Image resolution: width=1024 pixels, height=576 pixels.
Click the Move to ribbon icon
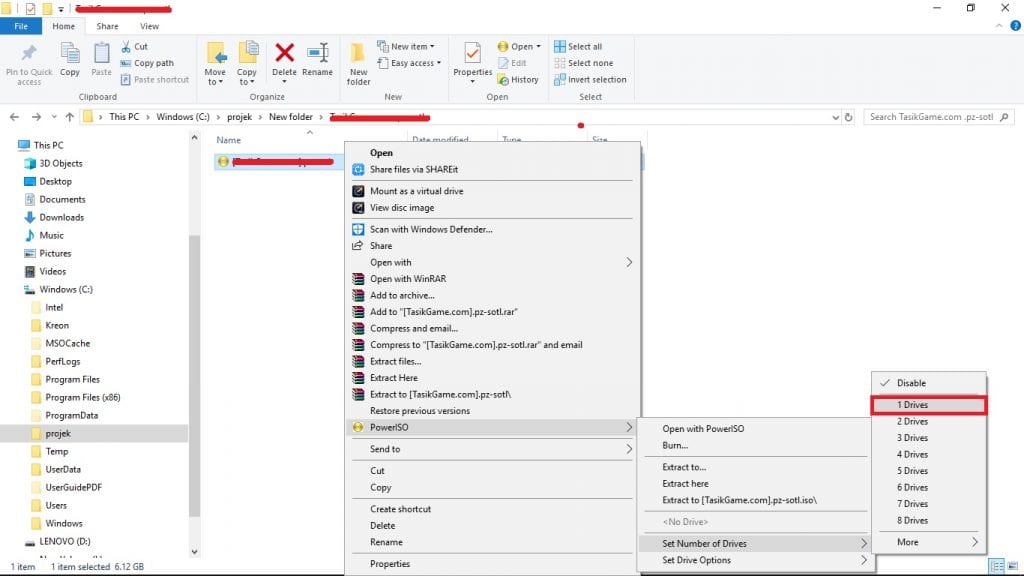(x=216, y=55)
